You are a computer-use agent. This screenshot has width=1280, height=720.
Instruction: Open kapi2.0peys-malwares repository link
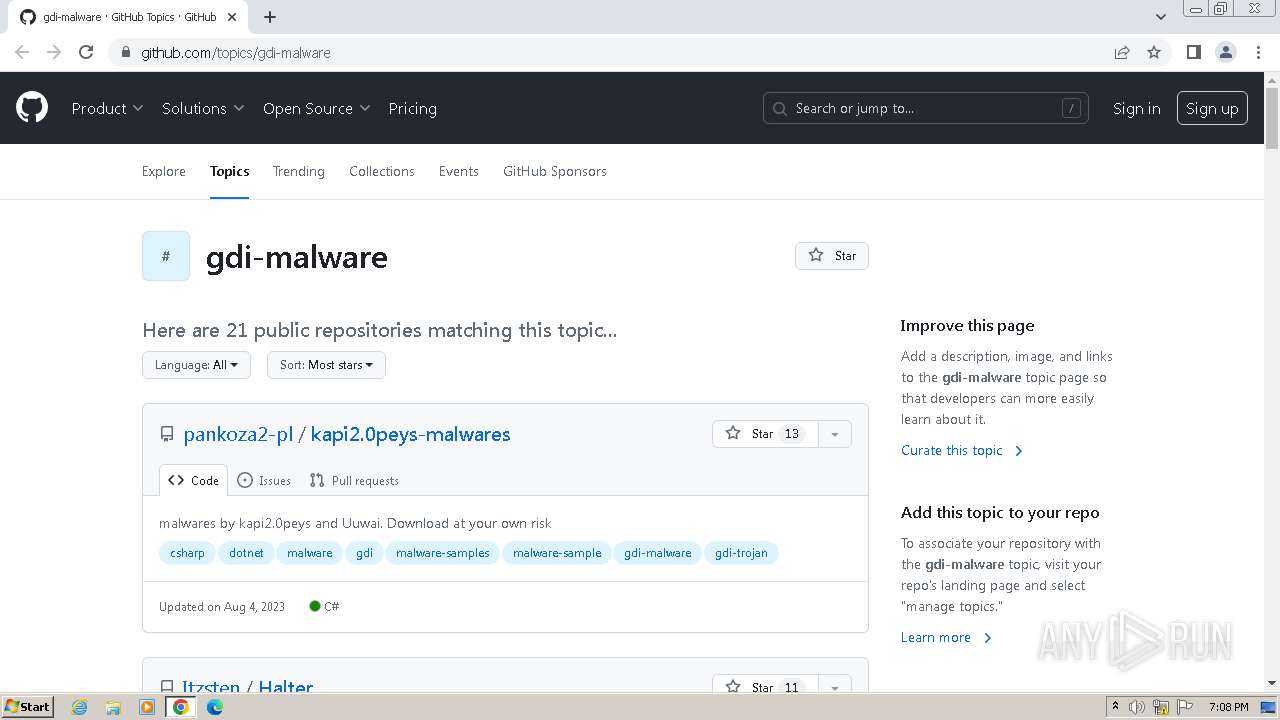pyautogui.click(x=410, y=434)
